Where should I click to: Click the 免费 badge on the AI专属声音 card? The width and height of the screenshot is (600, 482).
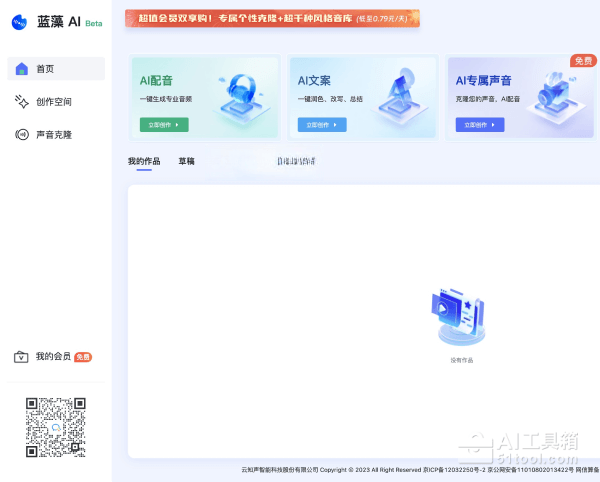(583, 61)
